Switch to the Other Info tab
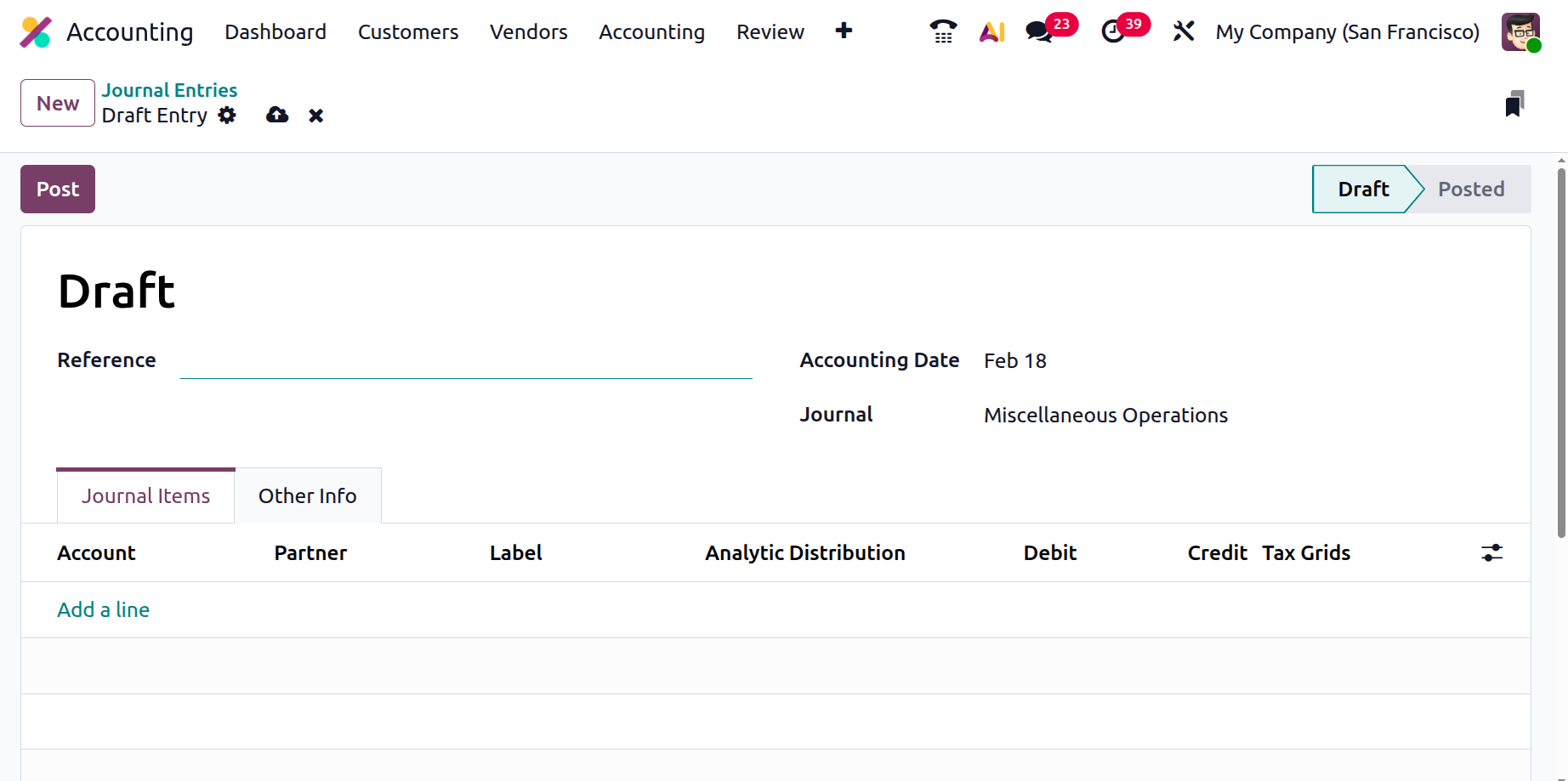This screenshot has height=781, width=1568. pyautogui.click(x=308, y=495)
